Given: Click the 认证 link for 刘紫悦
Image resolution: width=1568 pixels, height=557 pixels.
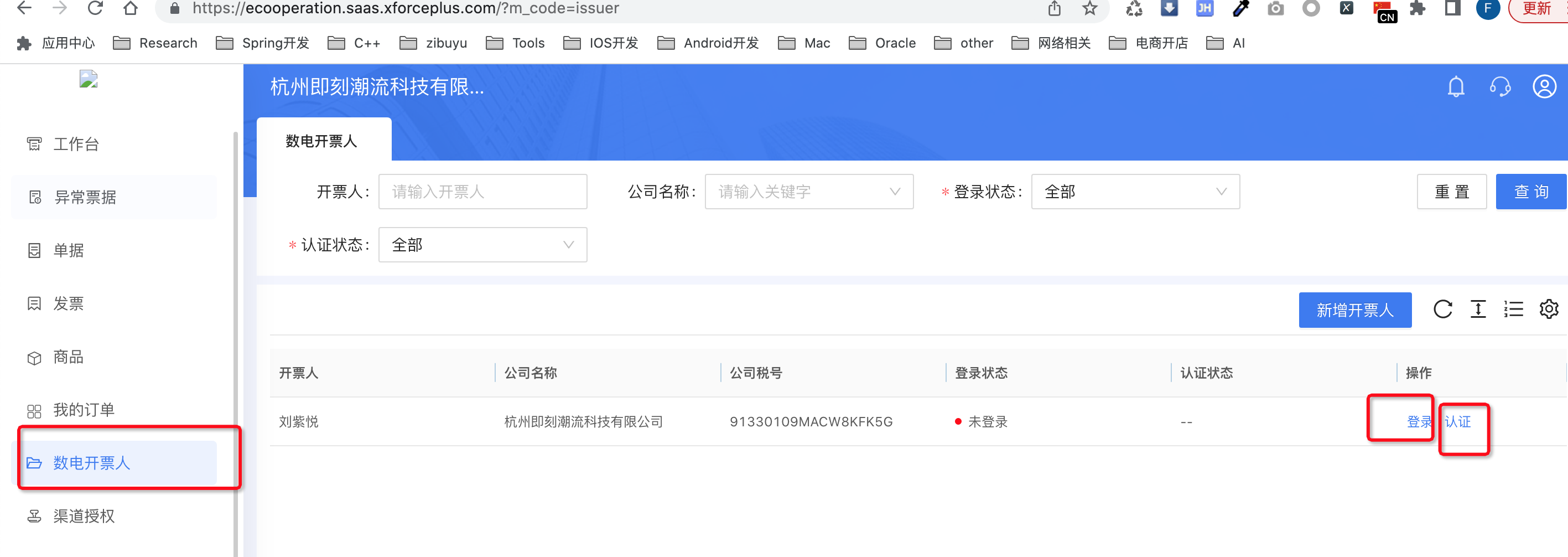Looking at the screenshot, I should 1458,422.
